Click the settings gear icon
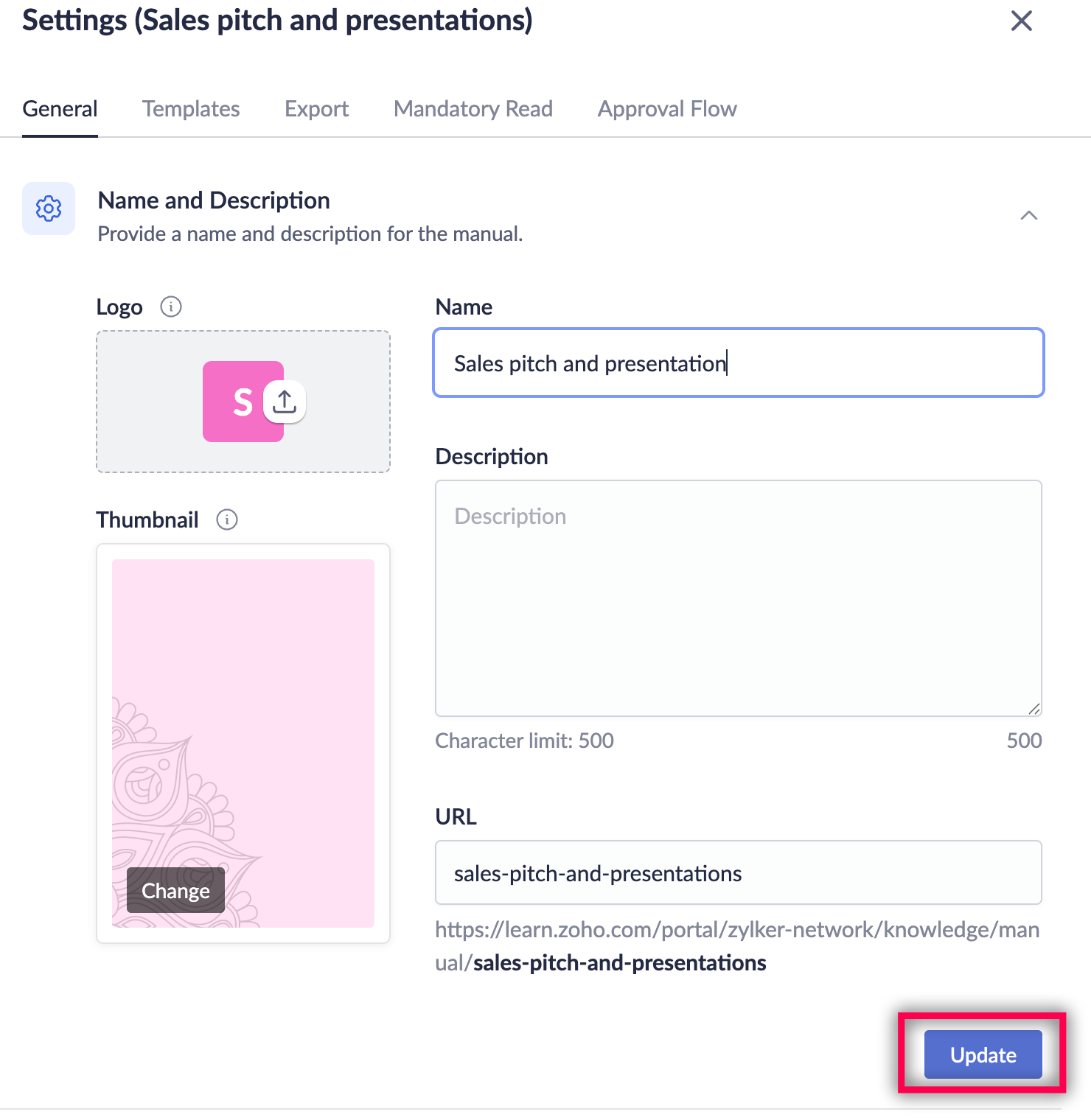 (x=49, y=209)
